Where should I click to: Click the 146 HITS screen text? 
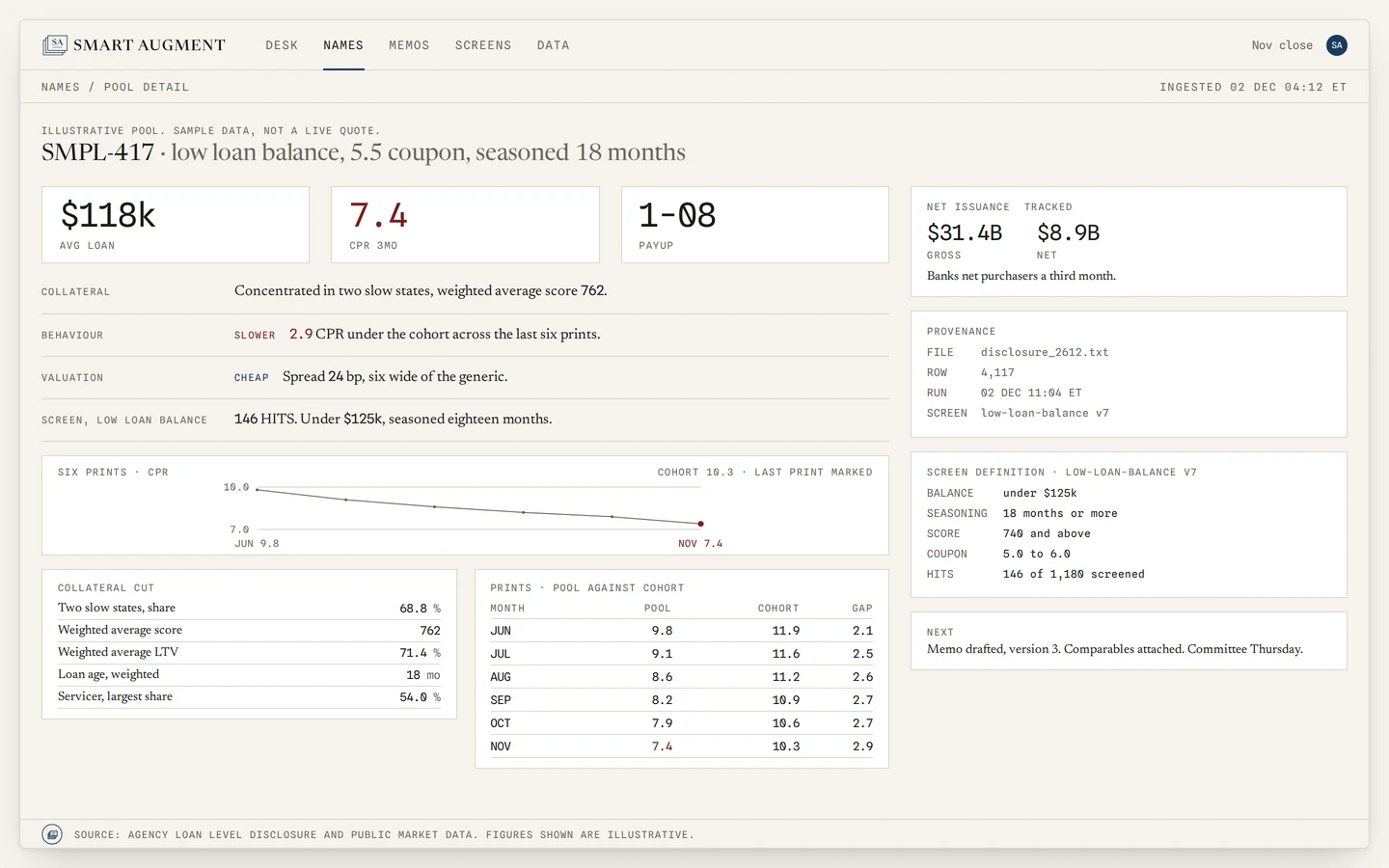point(265,419)
